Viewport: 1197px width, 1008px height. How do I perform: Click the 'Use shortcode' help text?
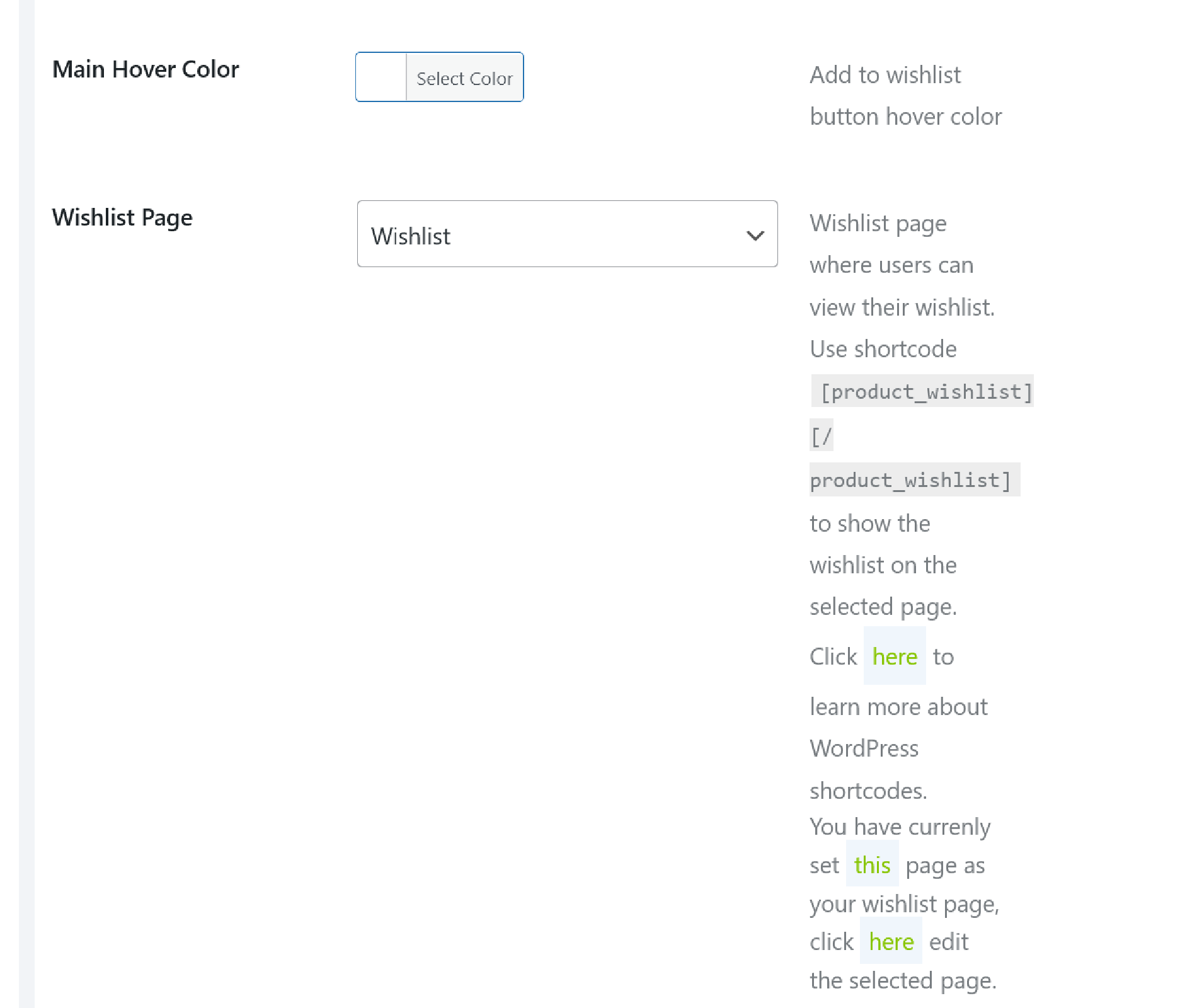(x=883, y=349)
